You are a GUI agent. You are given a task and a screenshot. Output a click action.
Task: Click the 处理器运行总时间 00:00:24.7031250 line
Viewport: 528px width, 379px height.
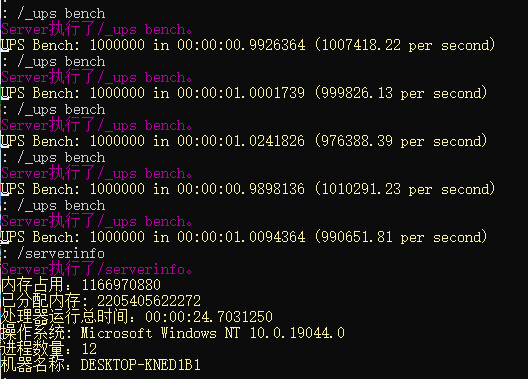click(x=137, y=317)
